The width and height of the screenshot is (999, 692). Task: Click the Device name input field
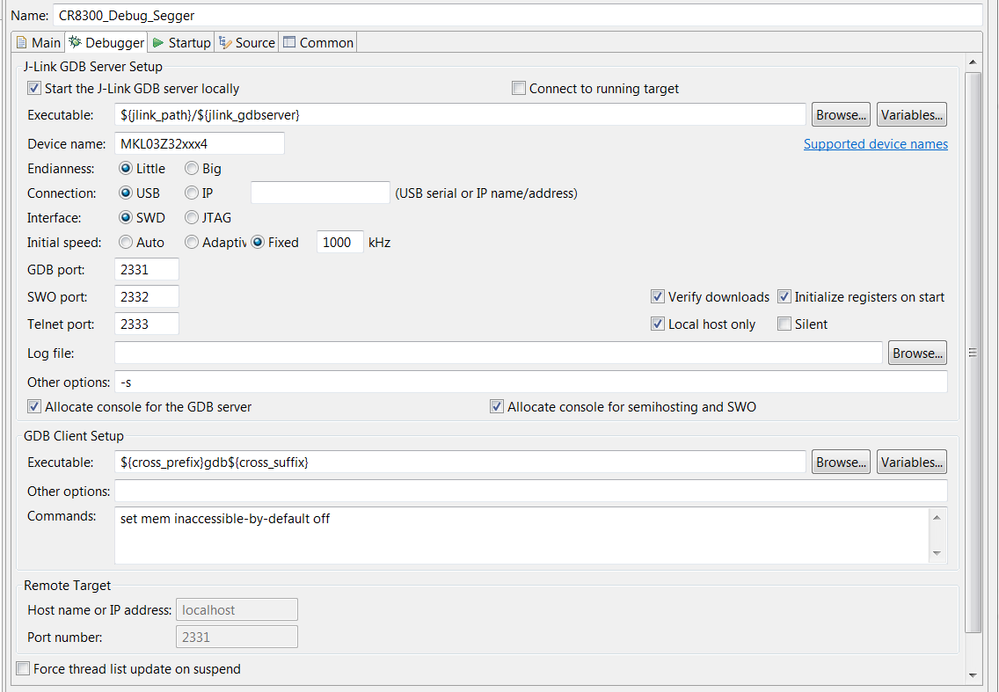(199, 143)
